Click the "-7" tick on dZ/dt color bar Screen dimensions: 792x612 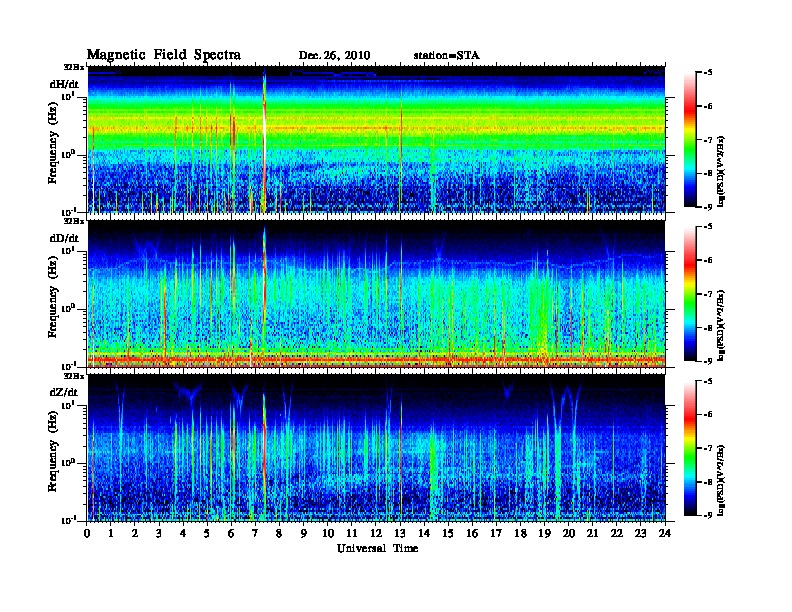tap(708, 448)
